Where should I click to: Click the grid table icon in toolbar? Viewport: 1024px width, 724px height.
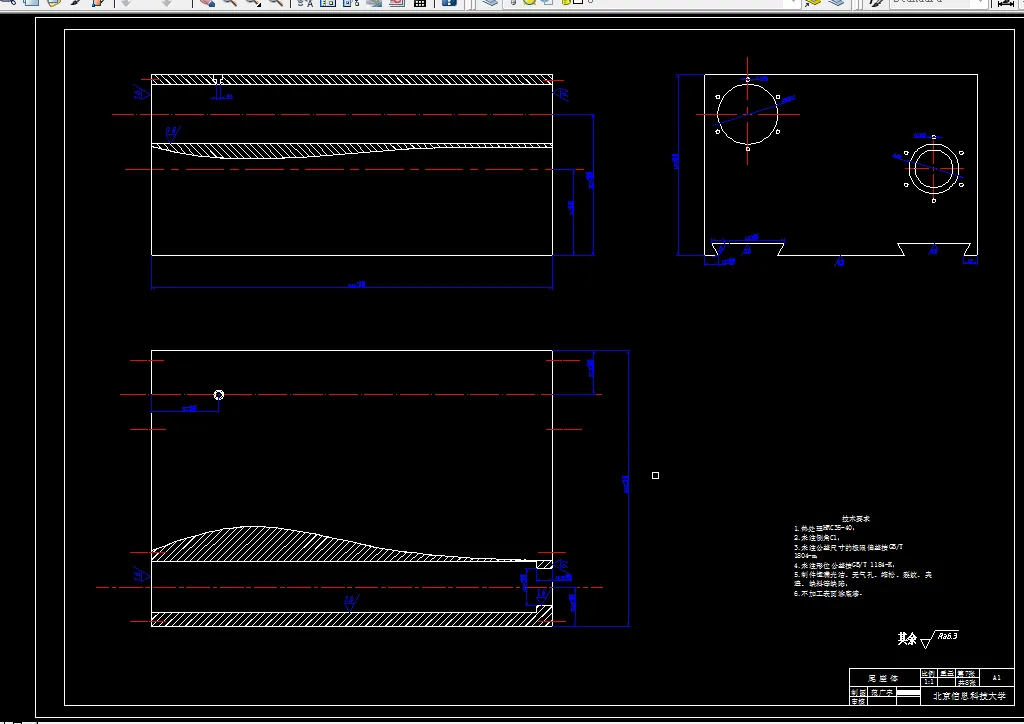(420, 3)
